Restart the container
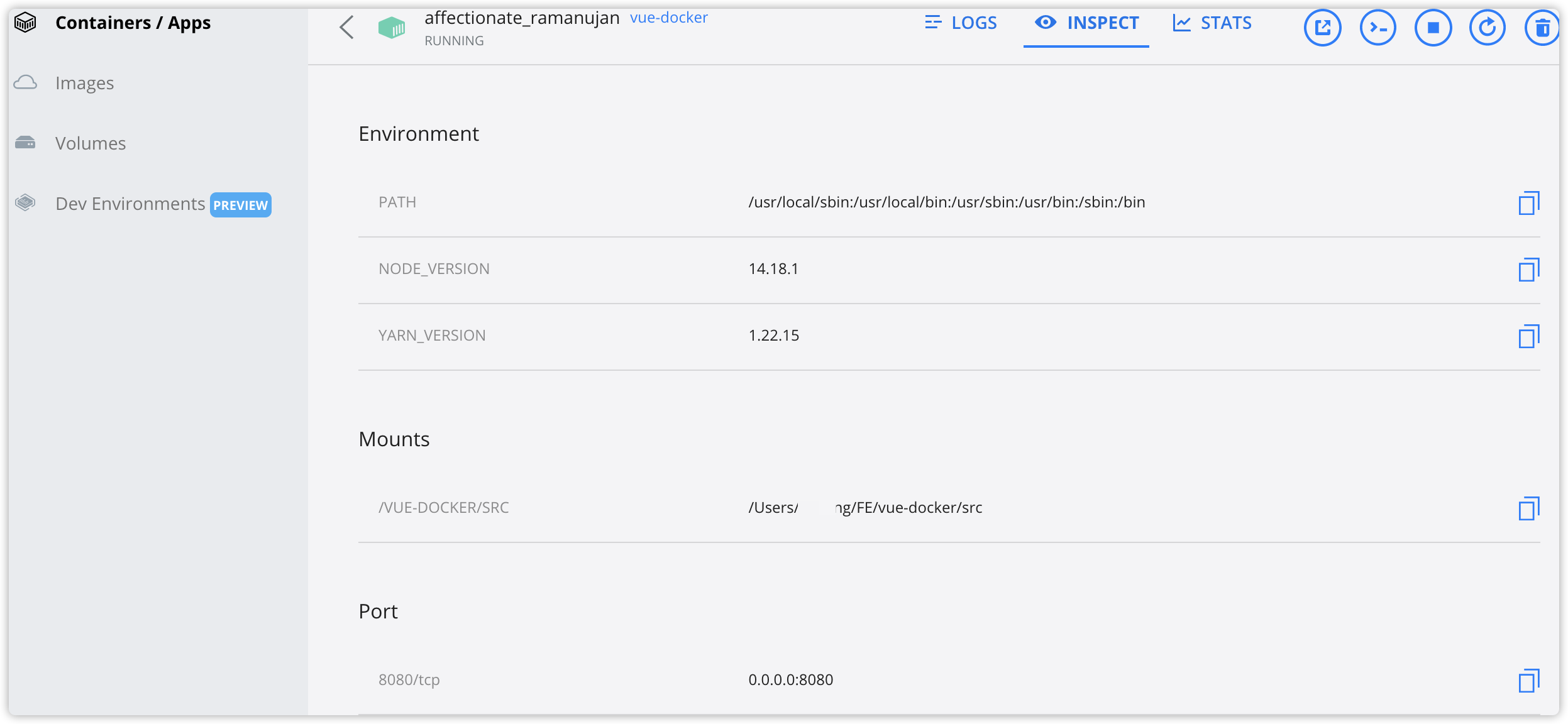Image resolution: width=1568 pixels, height=724 pixels. (1487, 28)
